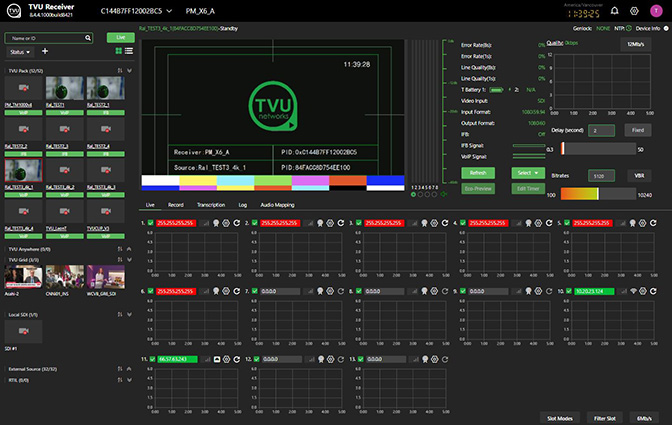
Task: Click the Slot Modes button
Action: click(x=560, y=418)
